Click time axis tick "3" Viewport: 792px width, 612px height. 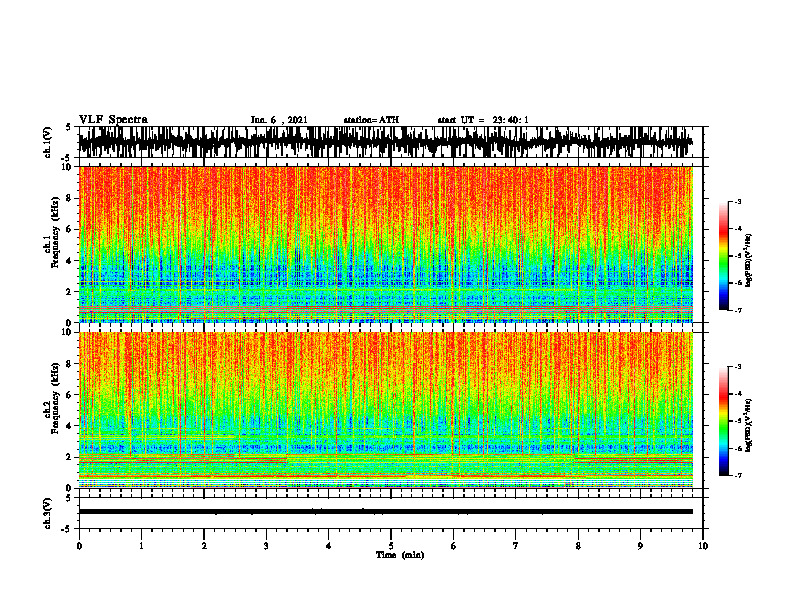coord(266,546)
